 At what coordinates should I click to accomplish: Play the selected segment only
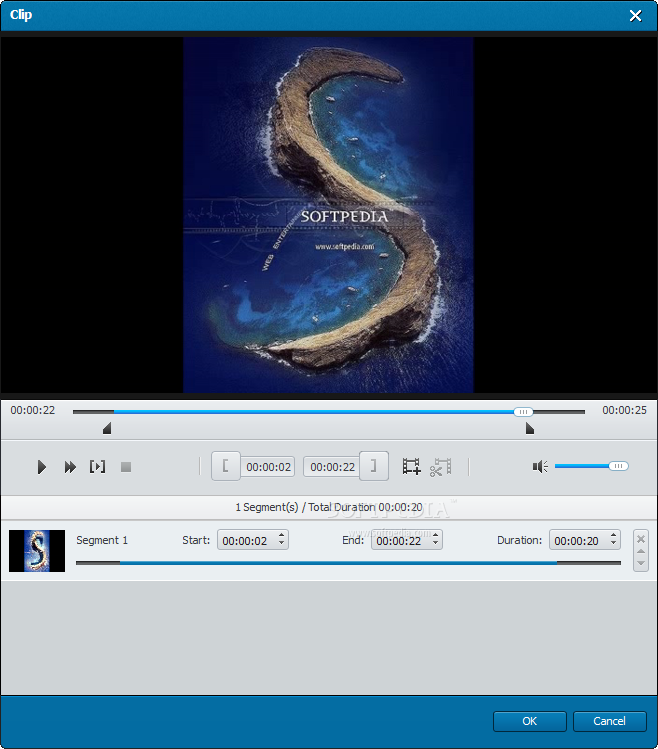97,467
